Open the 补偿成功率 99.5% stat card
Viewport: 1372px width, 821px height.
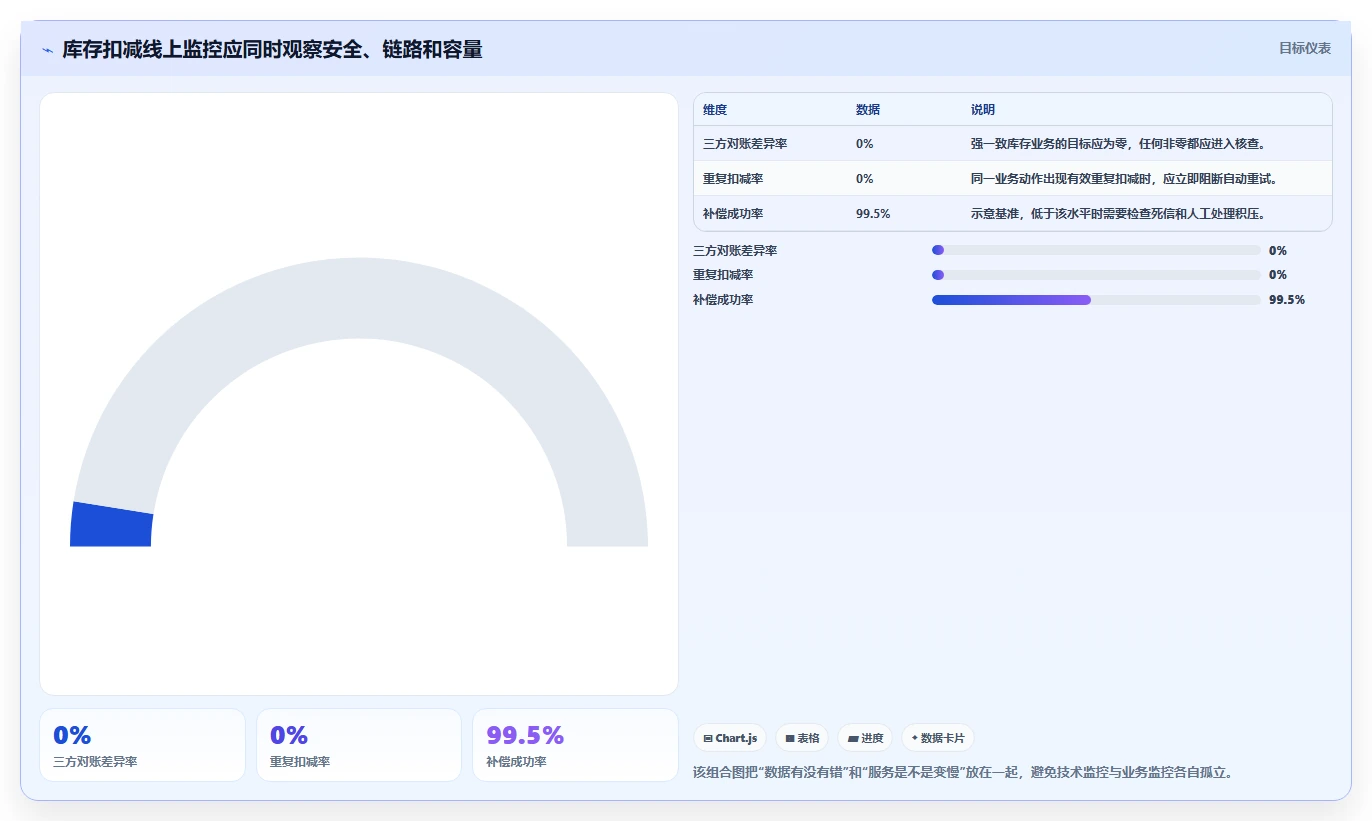coord(575,745)
